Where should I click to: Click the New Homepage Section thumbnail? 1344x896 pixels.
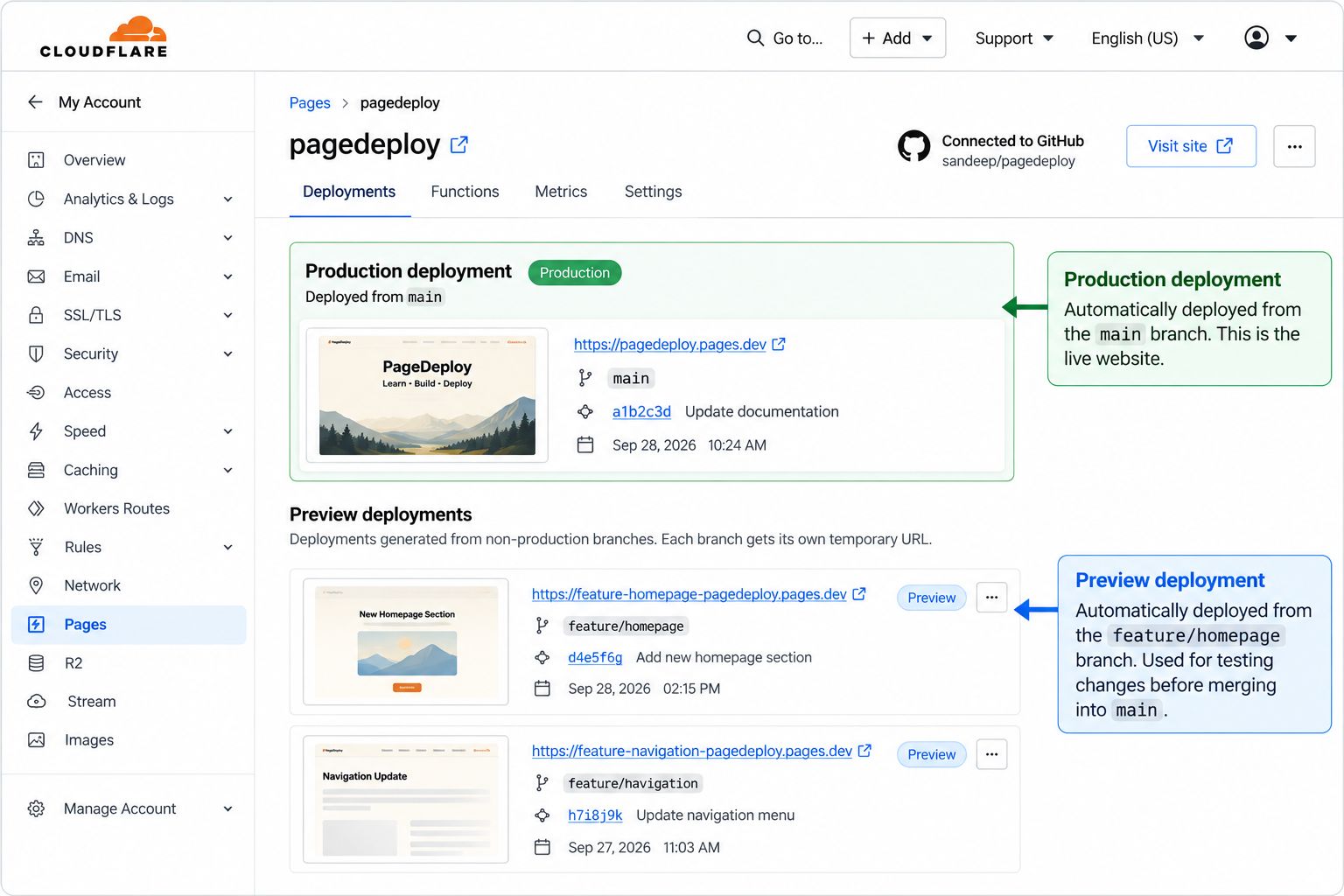tap(406, 641)
